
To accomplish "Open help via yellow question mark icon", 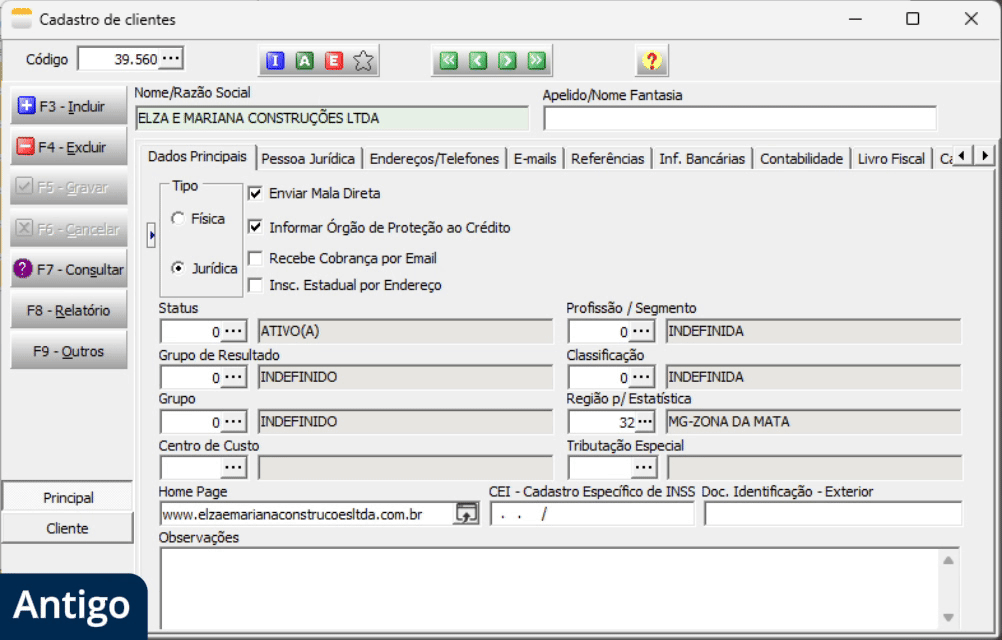I will point(652,61).
